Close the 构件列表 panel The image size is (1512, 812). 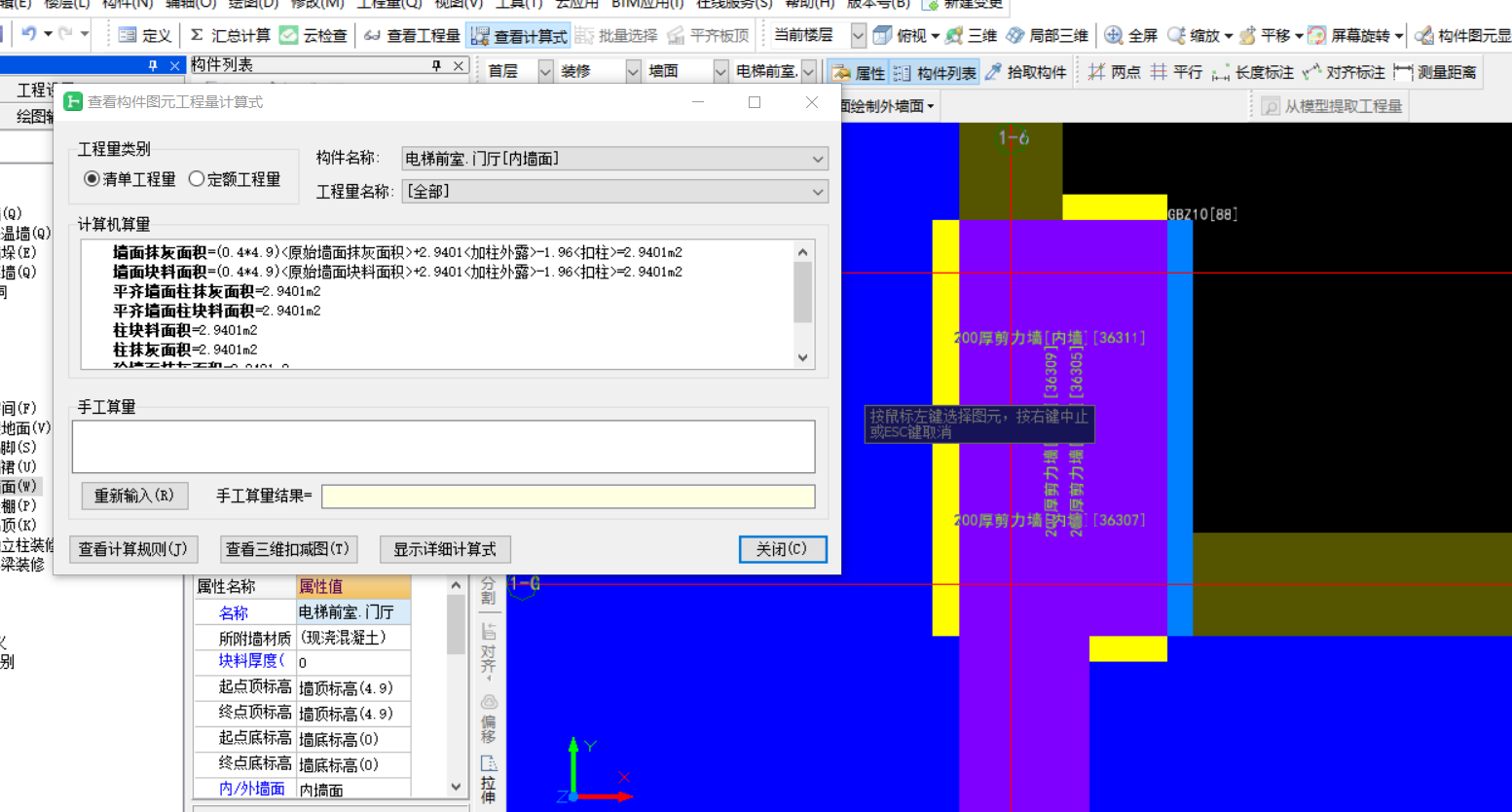coord(459,65)
